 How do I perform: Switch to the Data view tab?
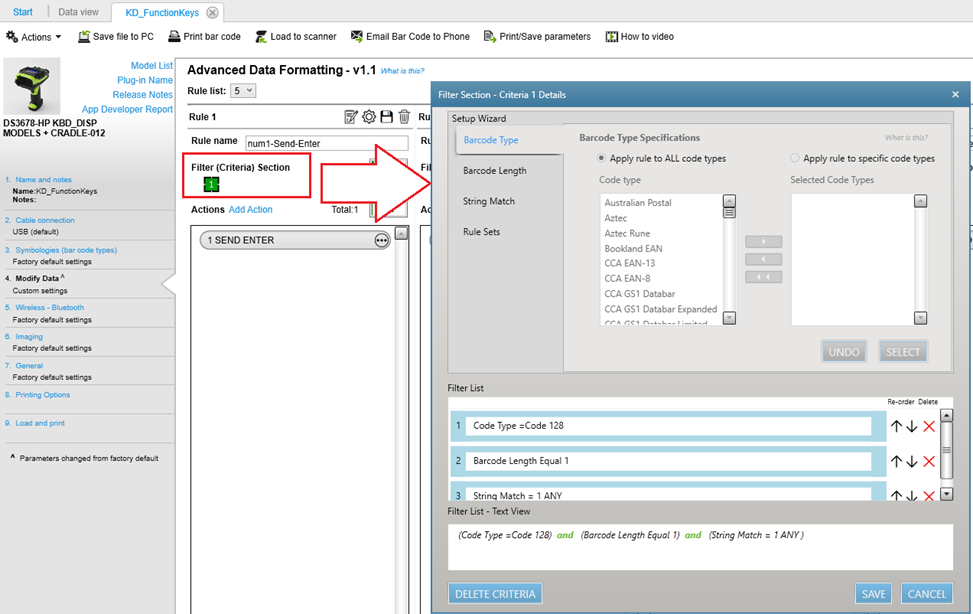click(x=78, y=12)
